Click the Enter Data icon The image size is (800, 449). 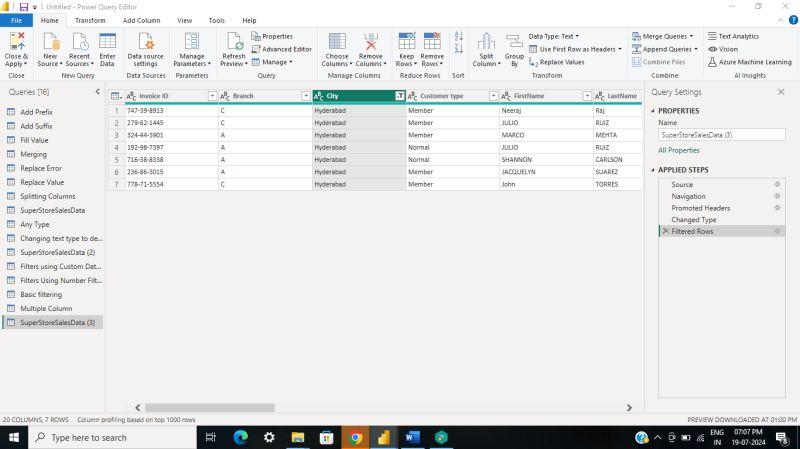(x=107, y=42)
